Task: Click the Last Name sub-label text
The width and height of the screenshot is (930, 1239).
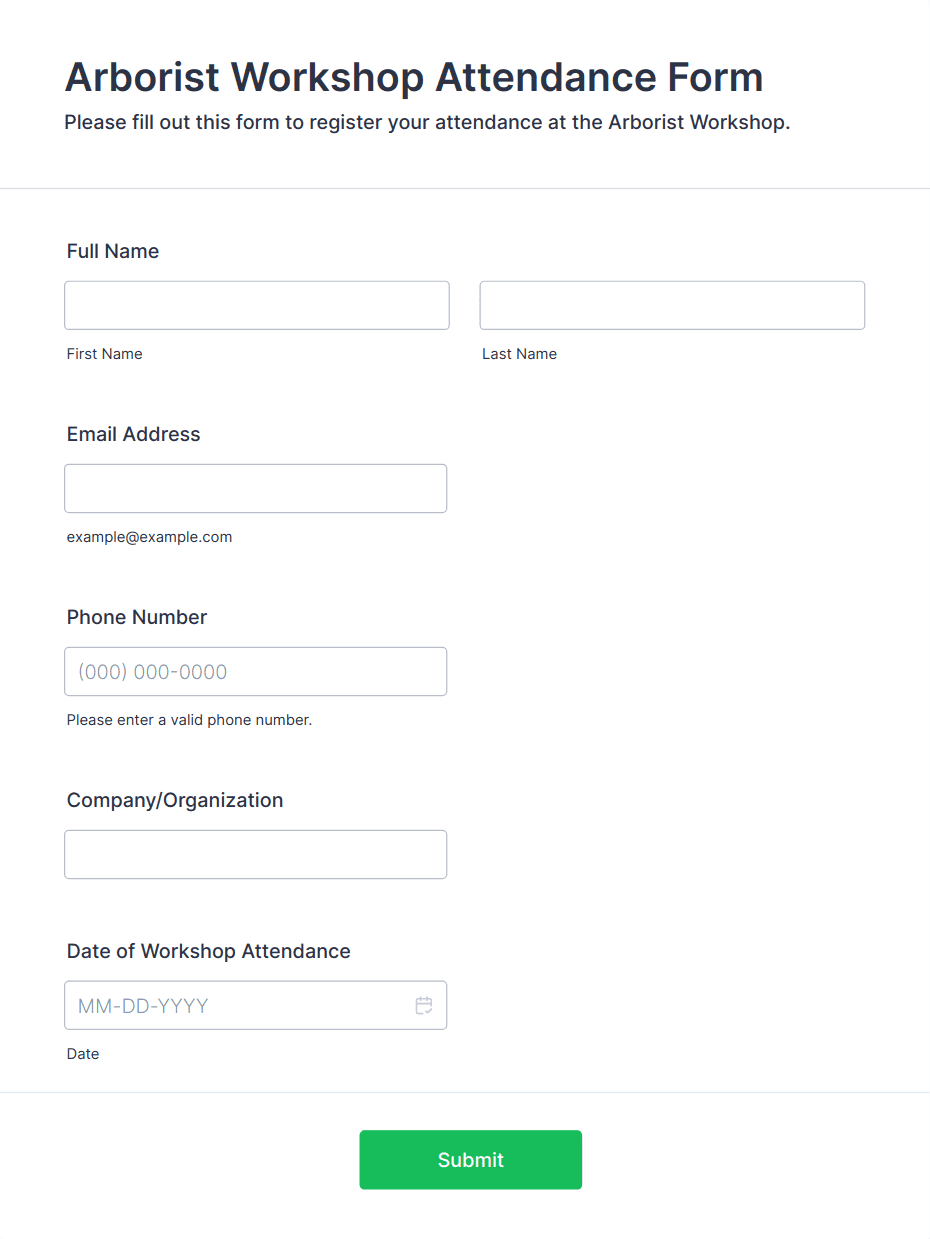Action: point(520,354)
